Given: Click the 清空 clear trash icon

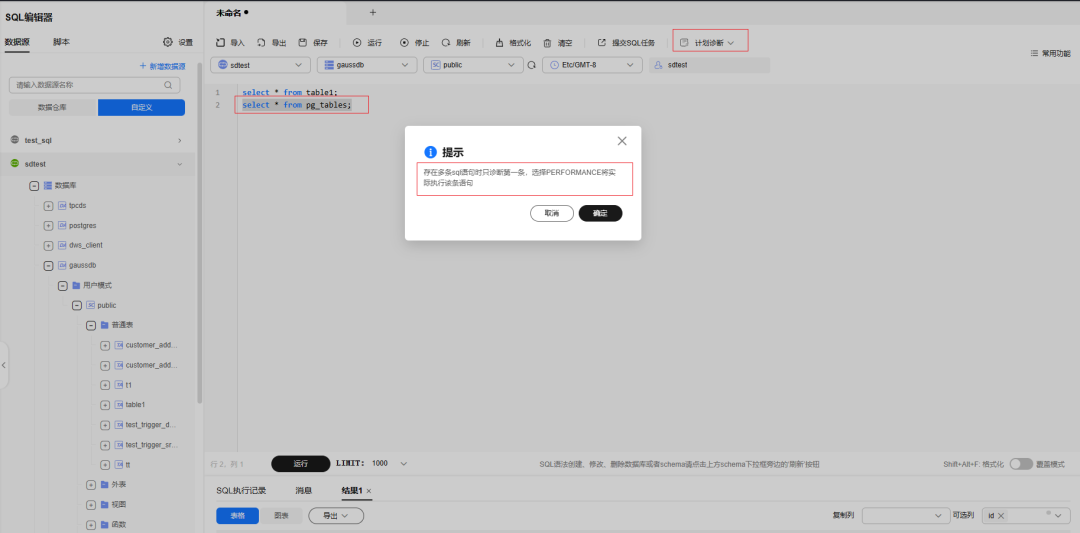Looking at the screenshot, I should tap(547, 42).
